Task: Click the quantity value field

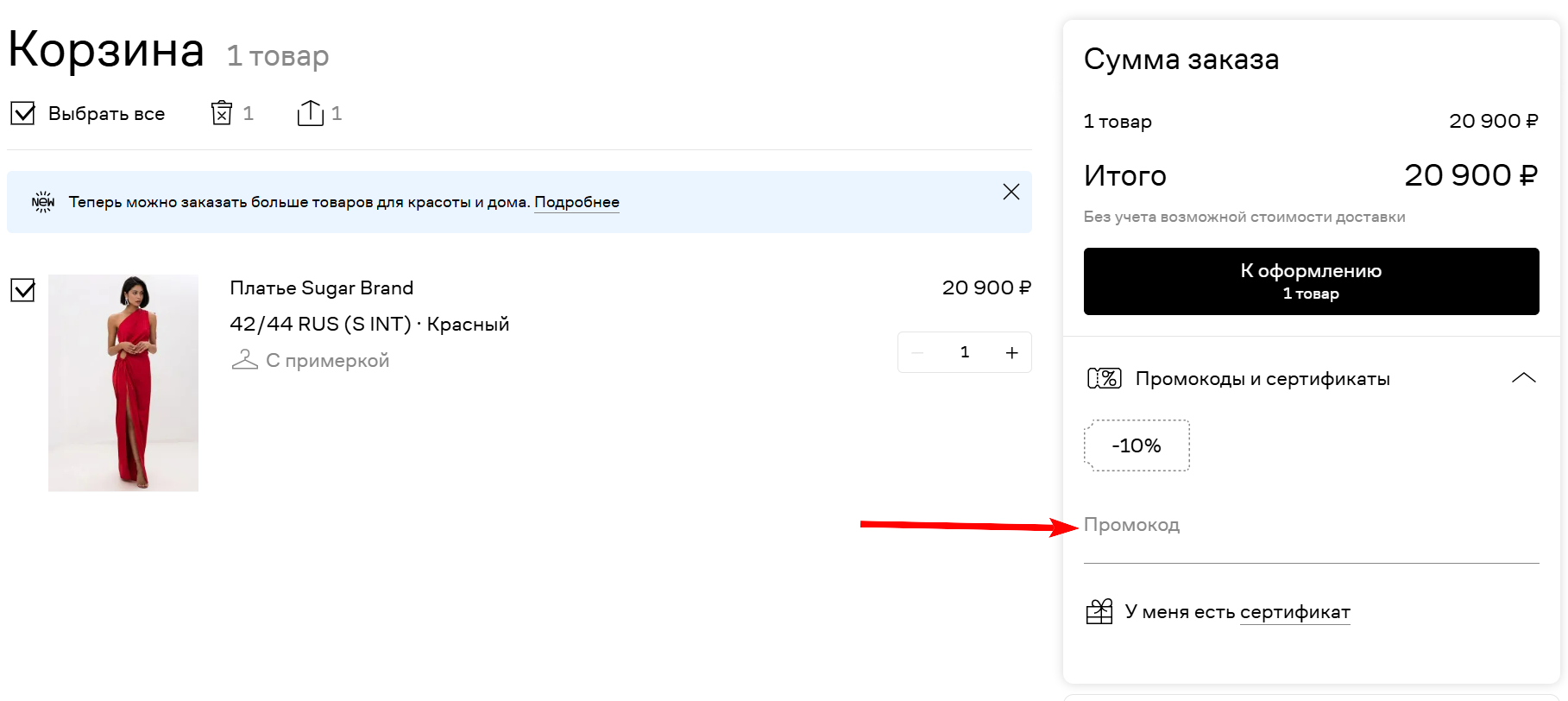Action: [x=965, y=352]
